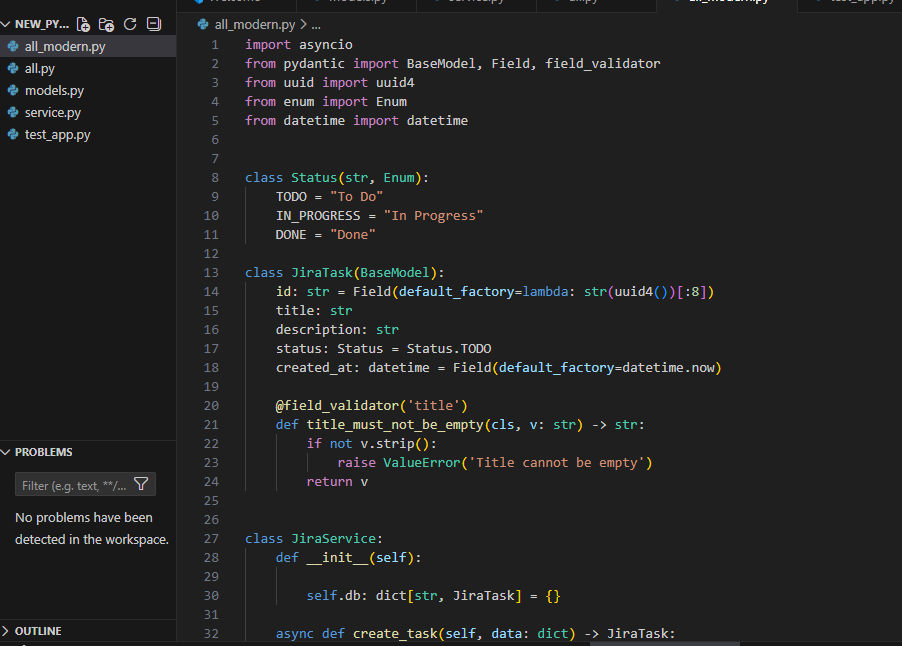Refresh the Explorer file list
This screenshot has height=646, width=902.
129,24
